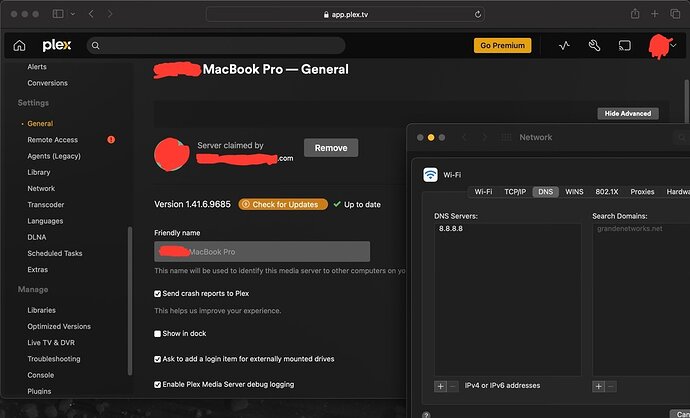
Task: Switch to 802.1X tab
Action: (607, 192)
